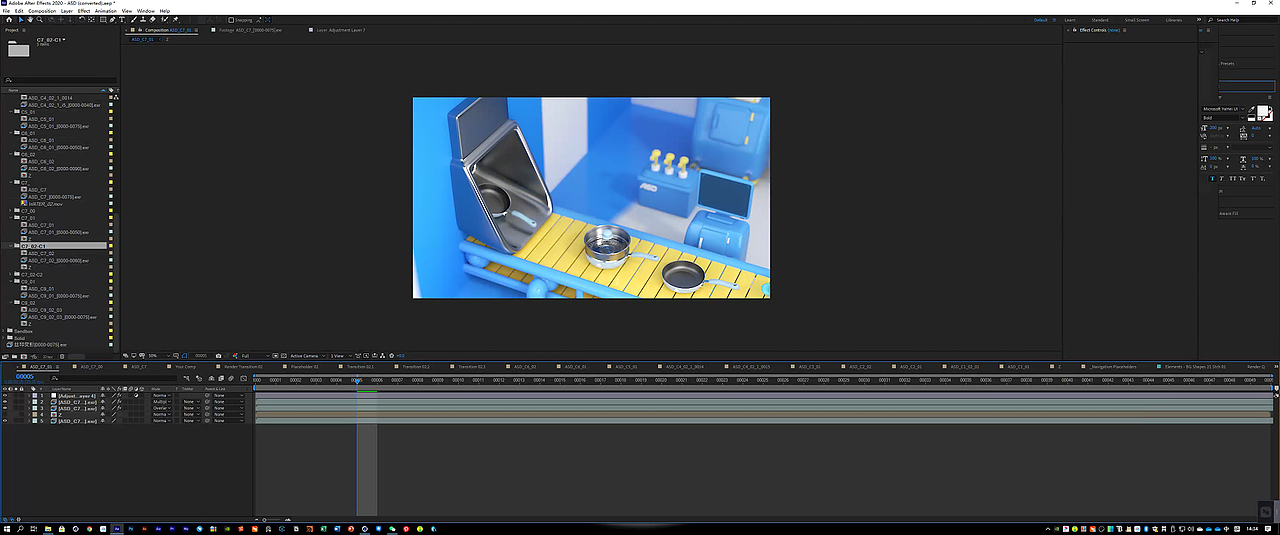Expand the Sandbox folder
Image resolution: width=1280 pixels, height=535 pixels.
[x=4, y=330]
